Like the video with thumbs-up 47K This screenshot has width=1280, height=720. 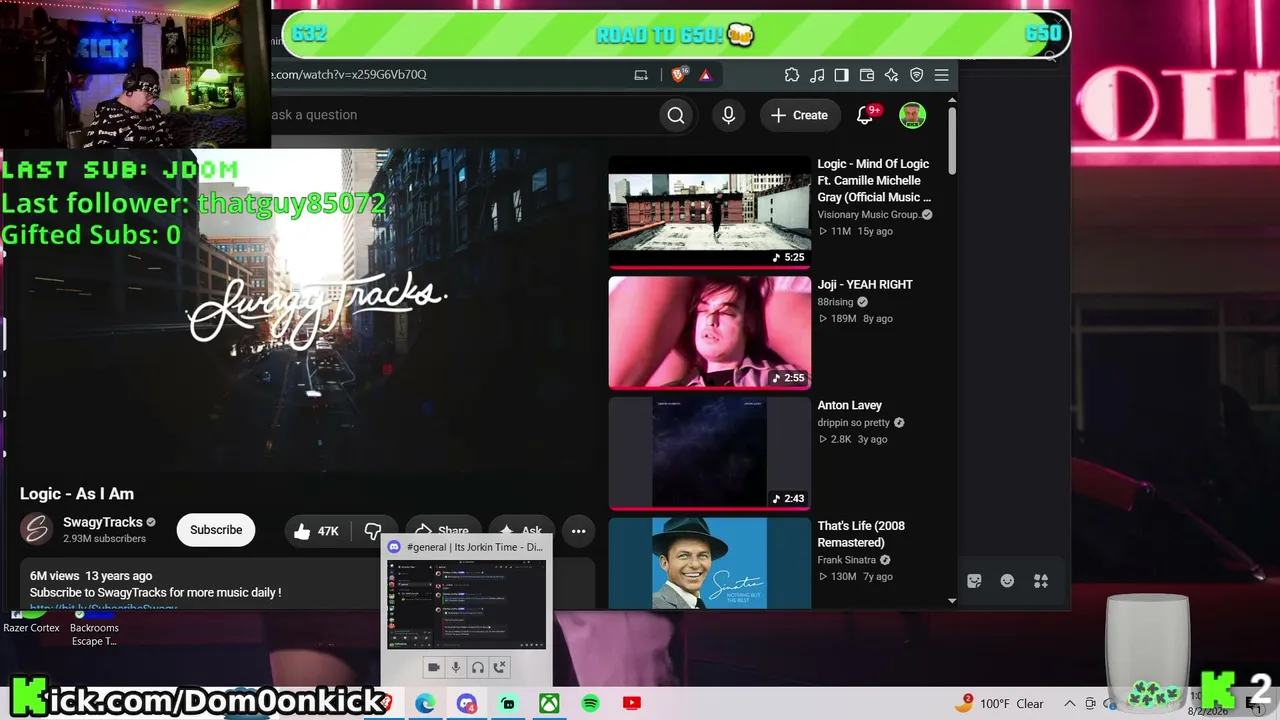point(317,531)
